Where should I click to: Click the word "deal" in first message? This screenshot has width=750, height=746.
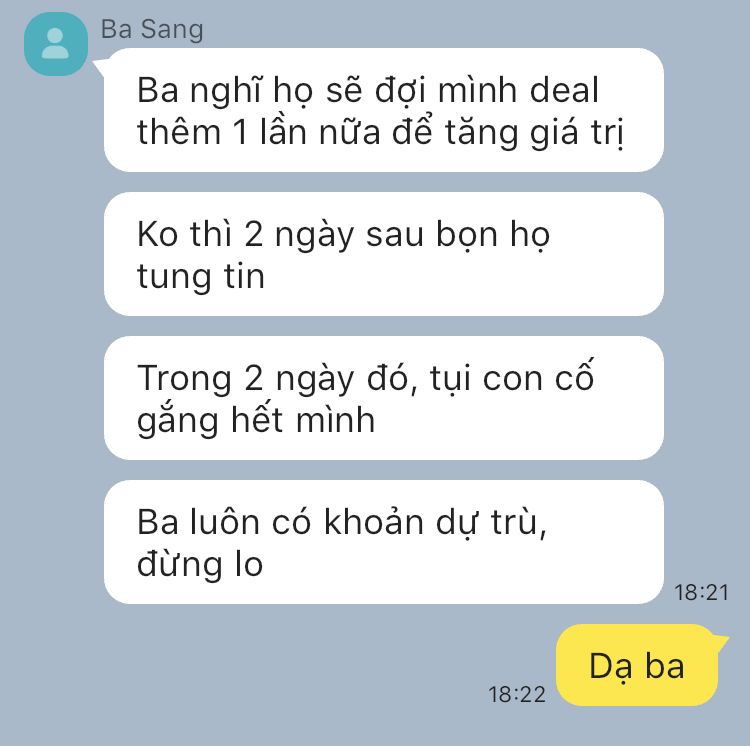pos(564,90)
